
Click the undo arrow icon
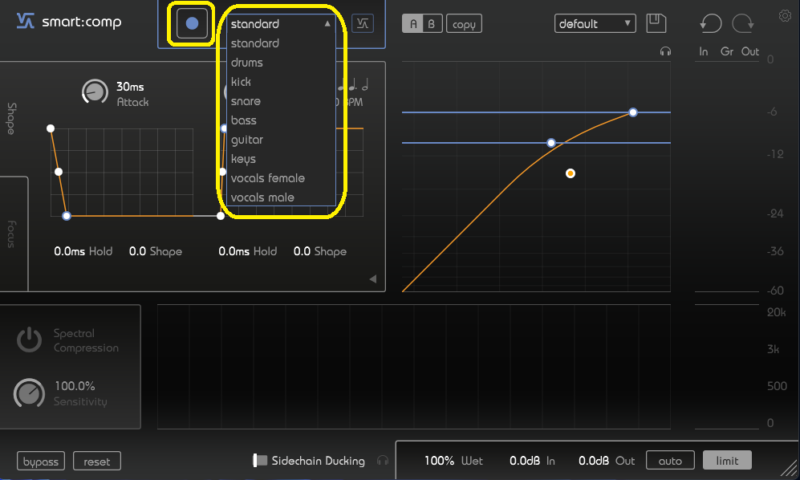click(711, 23)
